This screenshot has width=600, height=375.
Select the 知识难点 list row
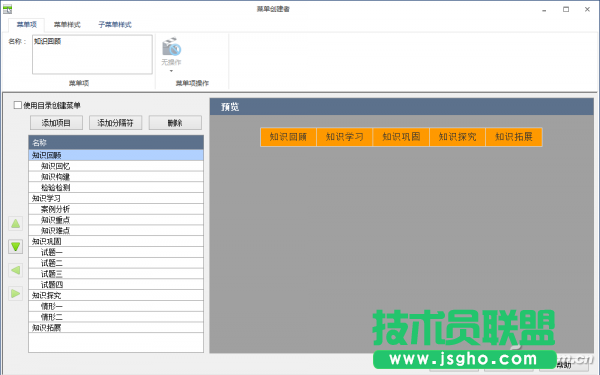click(x=116, y=230)
